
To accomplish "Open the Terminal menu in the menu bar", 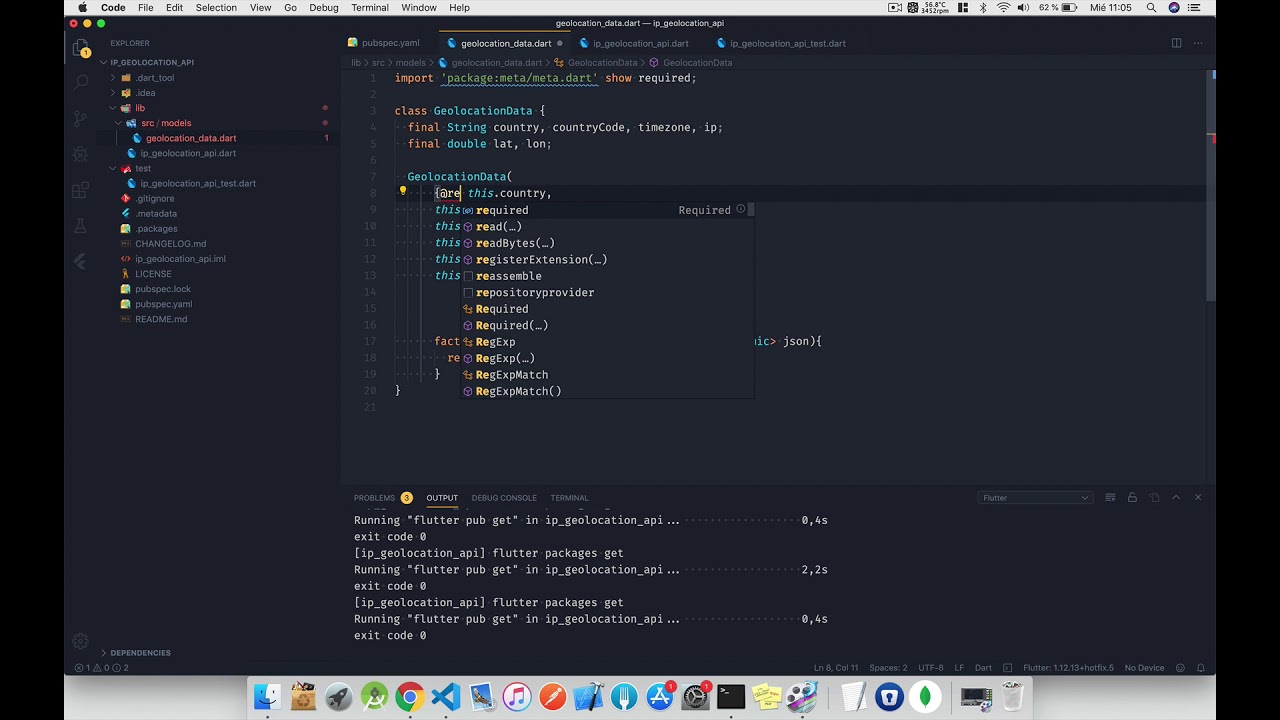I will point(370,8).
